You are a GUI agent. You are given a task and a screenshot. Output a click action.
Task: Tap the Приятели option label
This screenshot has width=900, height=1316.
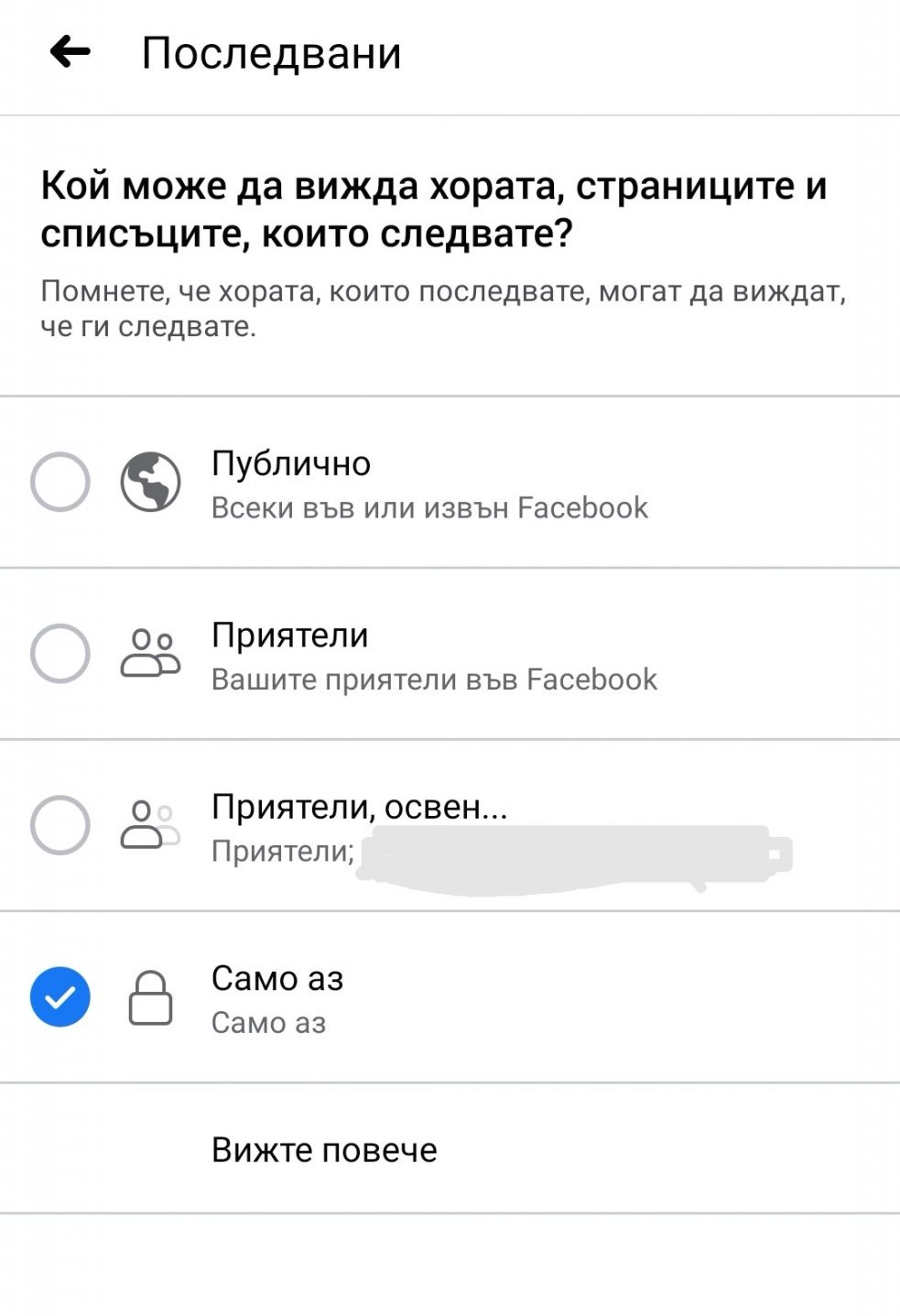pos(290,635)
